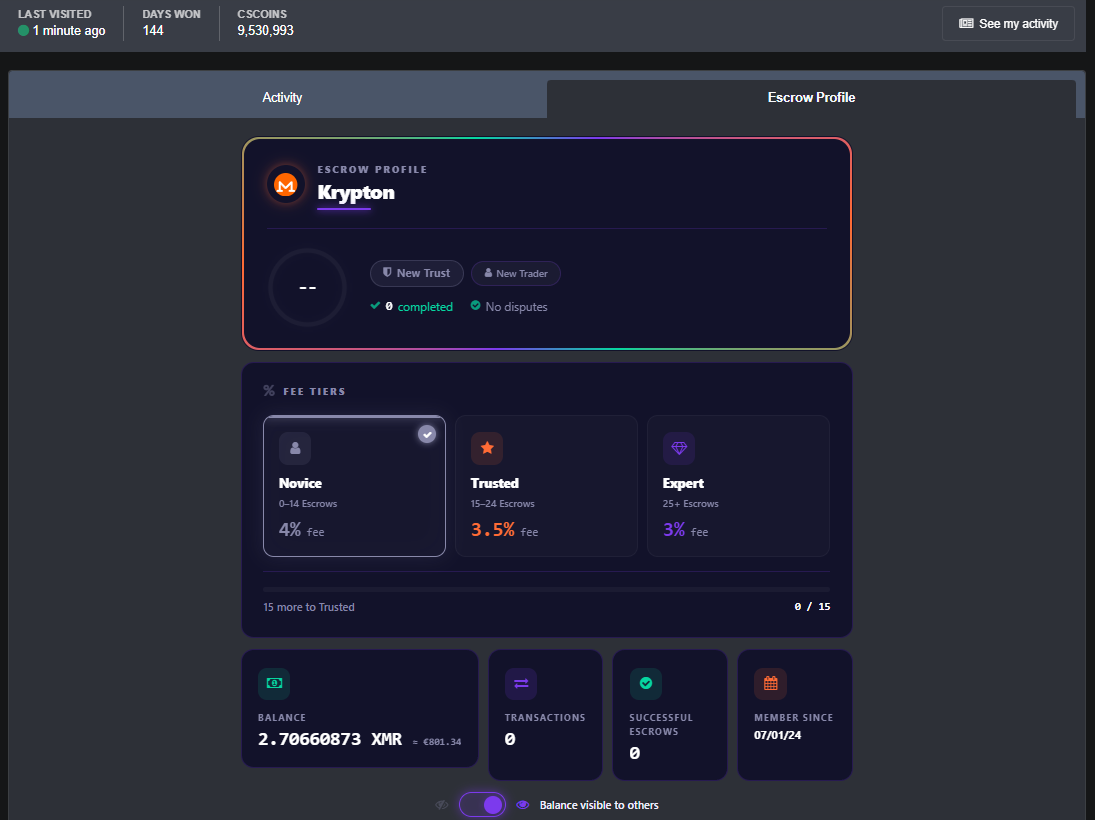
Task: Select the Trusted fee tier card
Action: point(546,486)
